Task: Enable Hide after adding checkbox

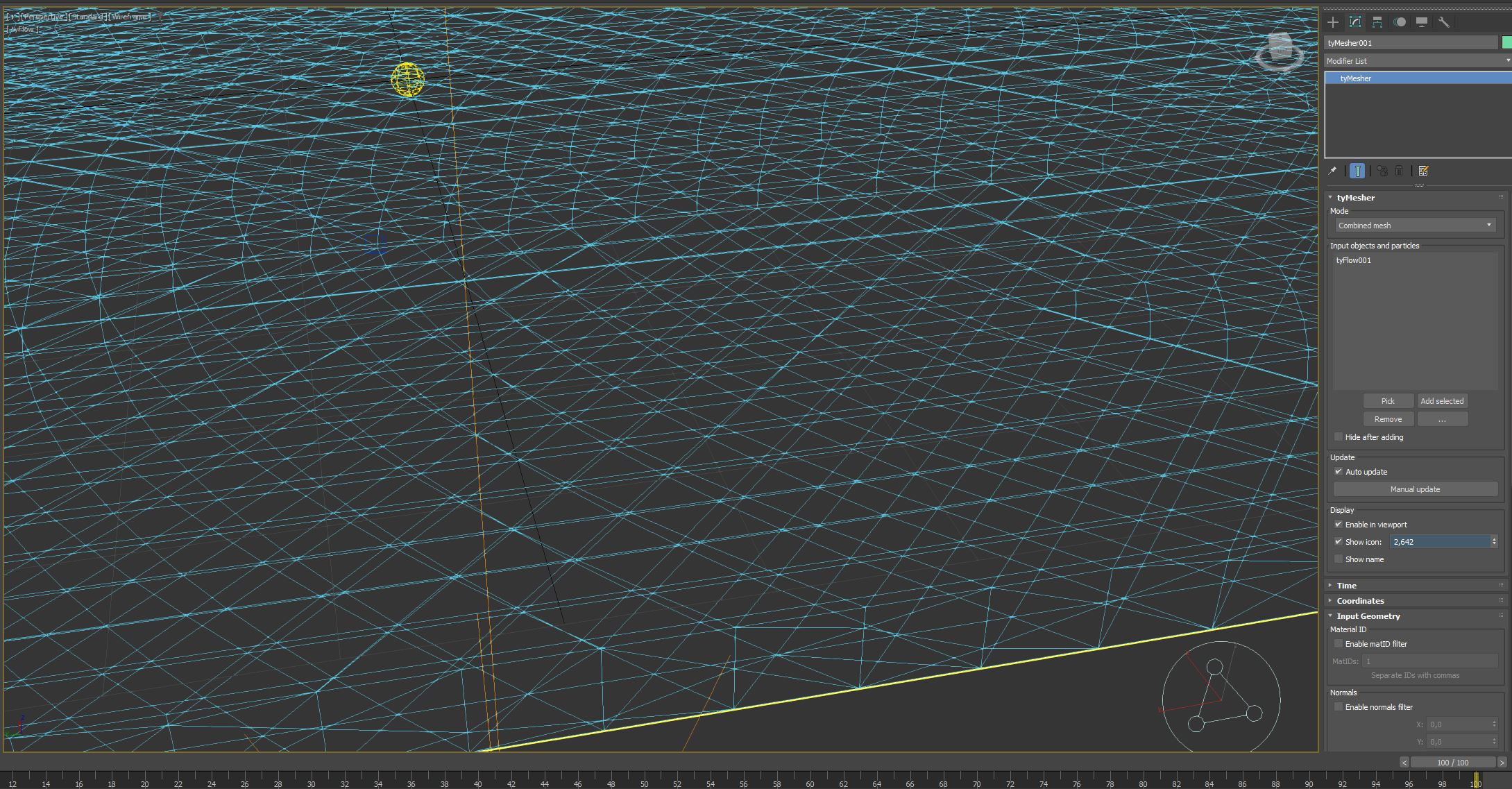Action: coord(1339,437)
